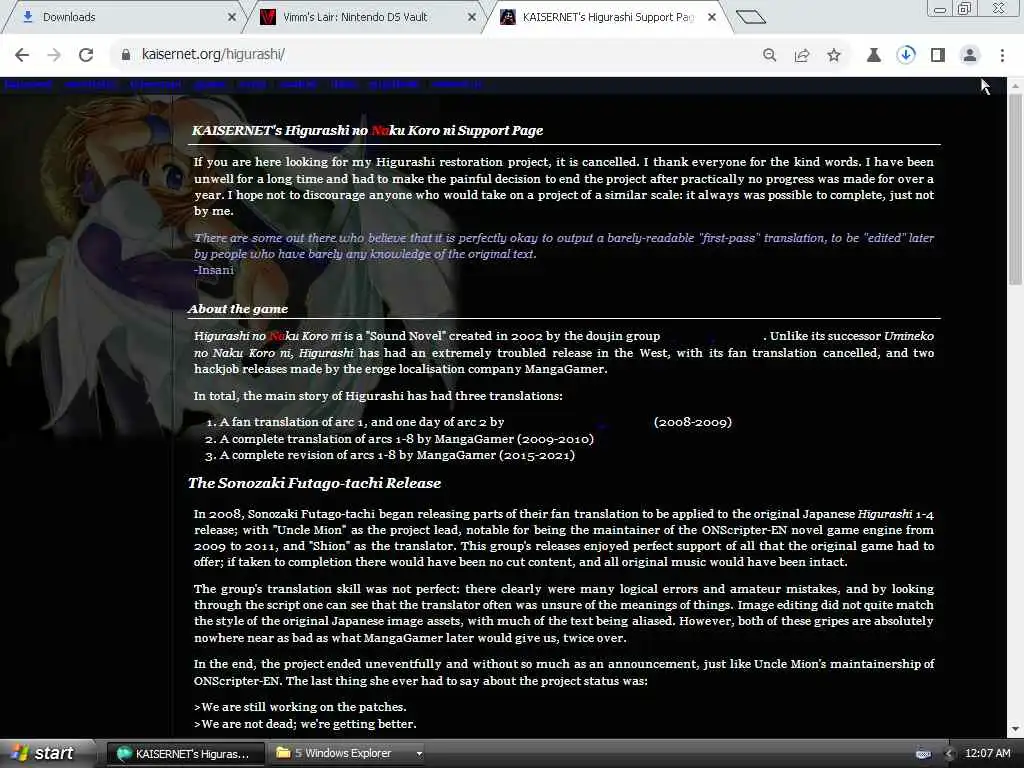Image resolution: width=1024 pixels, height=768 pixels.
Task: Open the Chrome profile avatar
Action: [x=970, y=55]
